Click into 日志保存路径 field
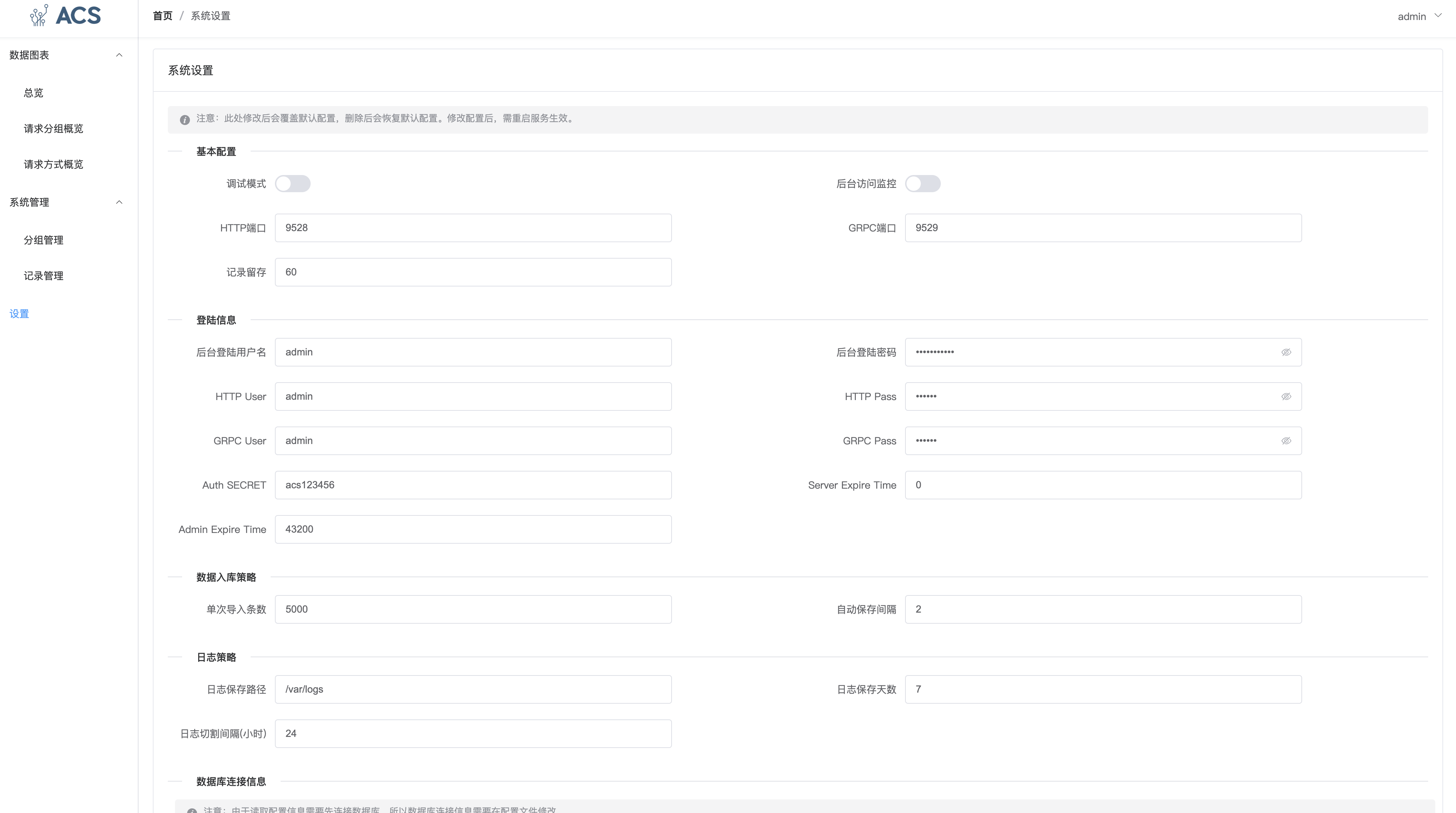This screenshot has height=813, width=1456. coord(472,689)
